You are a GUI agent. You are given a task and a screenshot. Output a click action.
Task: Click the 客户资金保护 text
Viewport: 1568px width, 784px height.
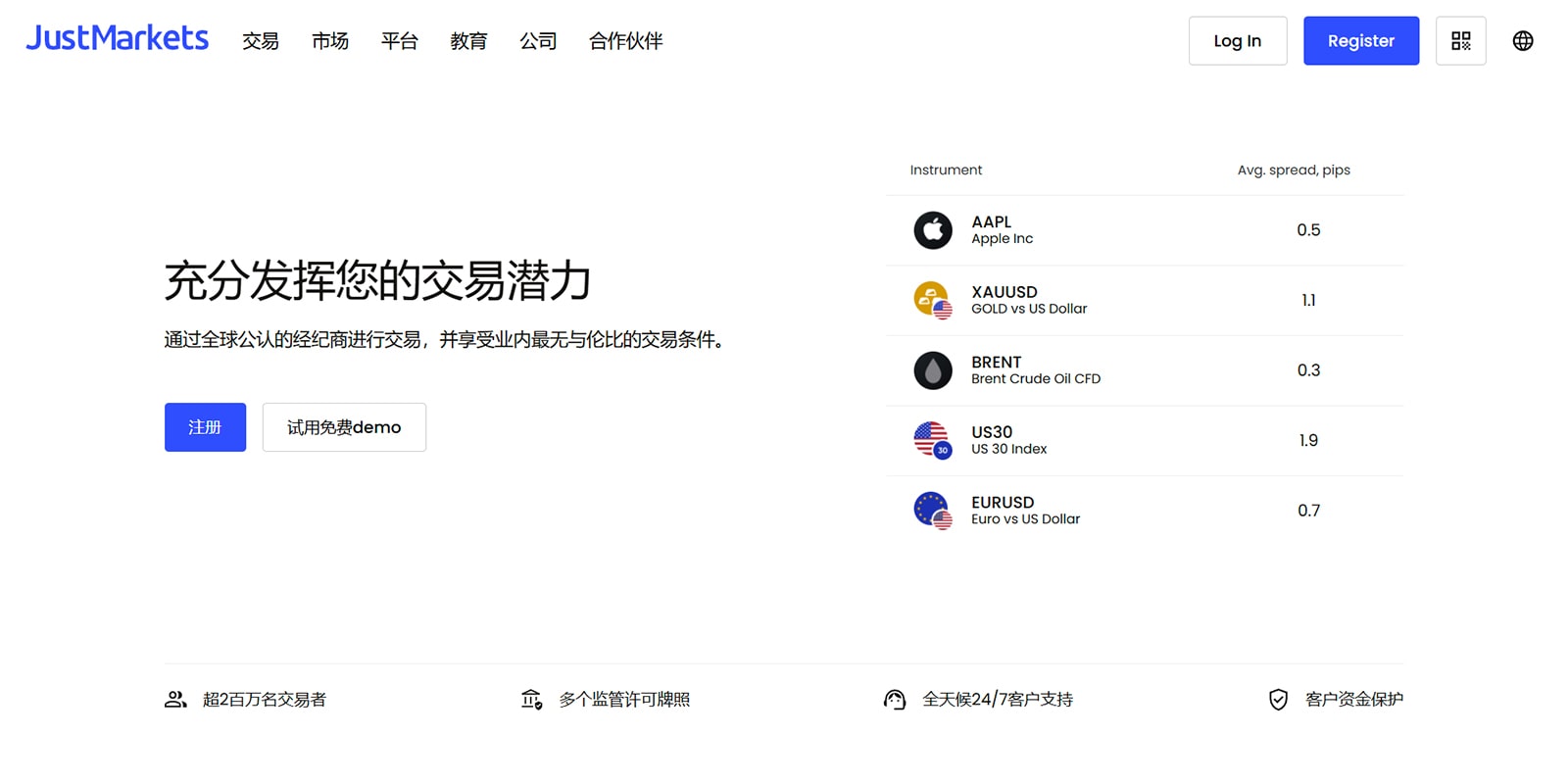[1354, 700]
